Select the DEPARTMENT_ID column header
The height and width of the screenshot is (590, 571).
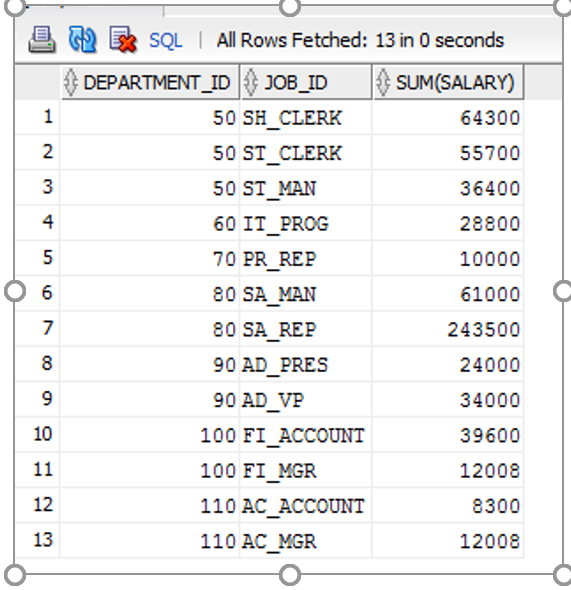tap(150, 82)
